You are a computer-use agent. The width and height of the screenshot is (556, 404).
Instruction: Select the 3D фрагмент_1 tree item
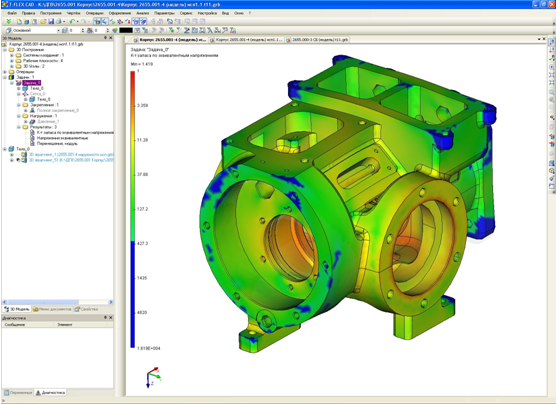click(x=71, y=155)
